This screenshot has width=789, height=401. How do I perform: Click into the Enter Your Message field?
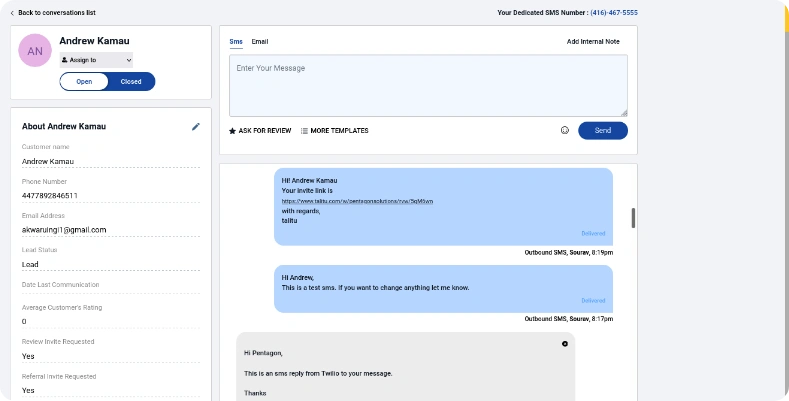[428, 85]
